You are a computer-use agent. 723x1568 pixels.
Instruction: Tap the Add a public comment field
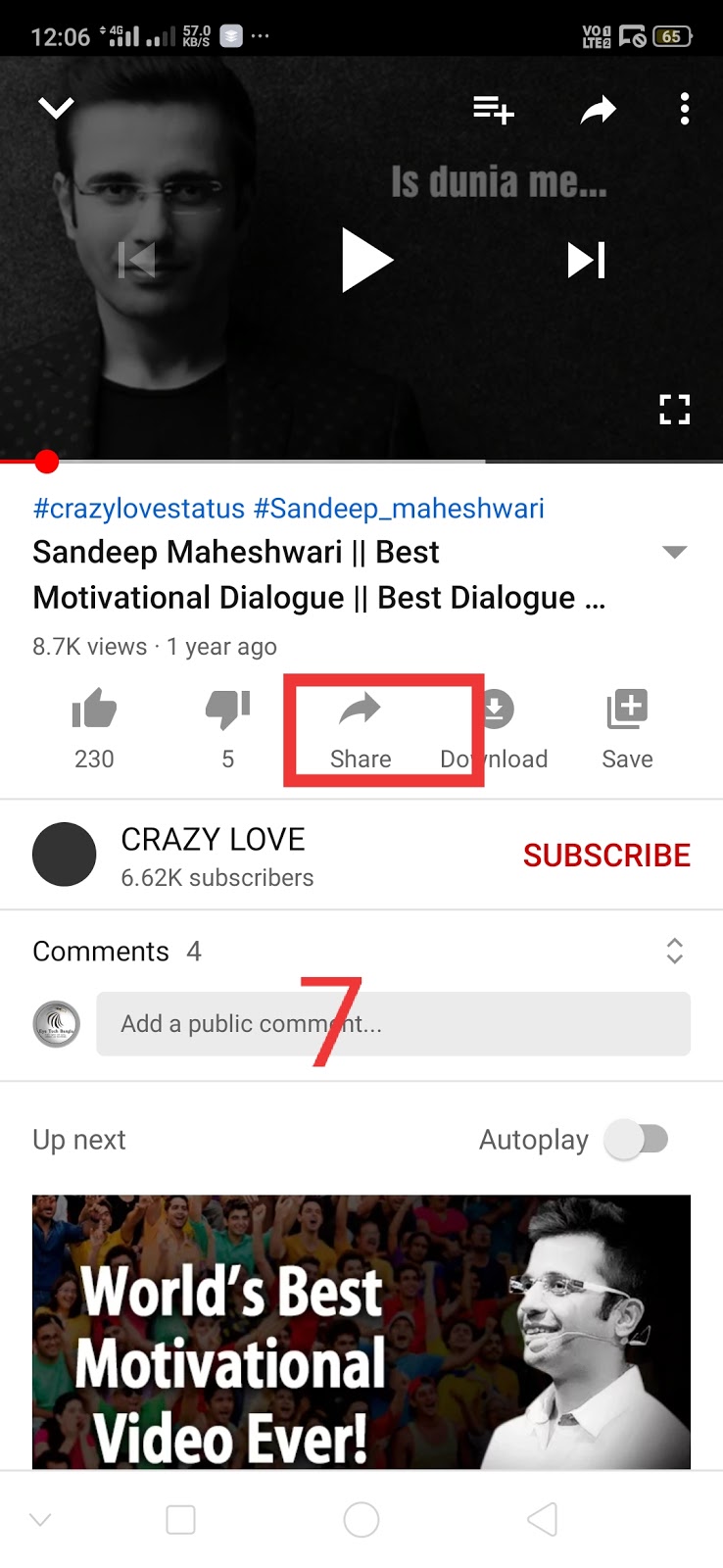[393, 1024]
